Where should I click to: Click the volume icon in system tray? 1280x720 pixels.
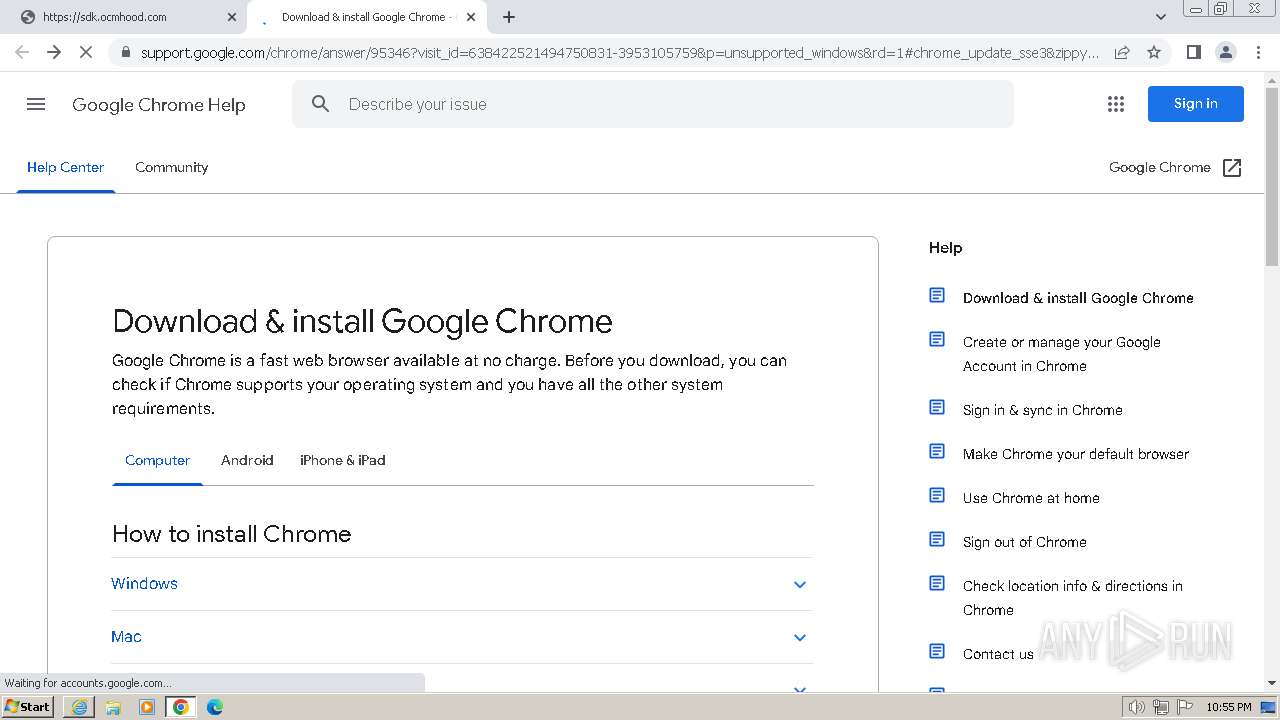pos(1137,707)
